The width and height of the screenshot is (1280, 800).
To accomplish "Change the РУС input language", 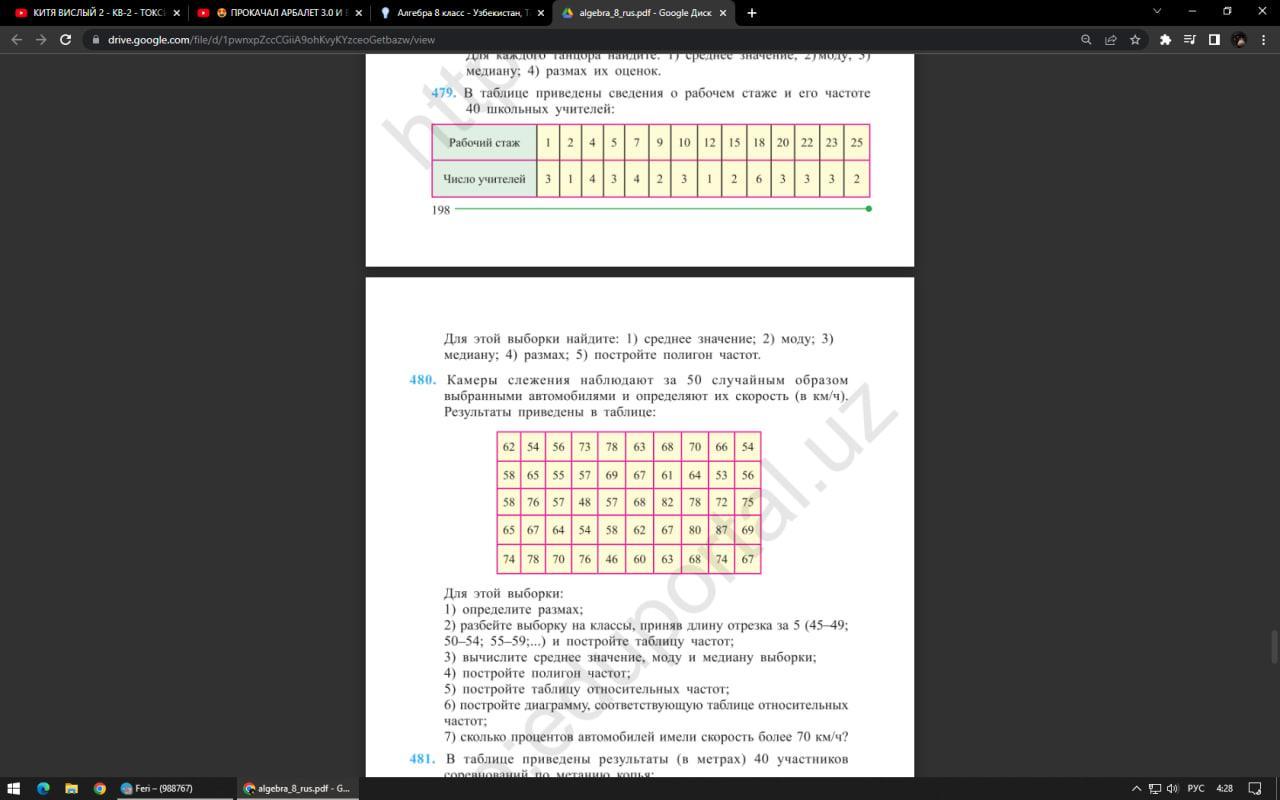I will point(1196,788).
